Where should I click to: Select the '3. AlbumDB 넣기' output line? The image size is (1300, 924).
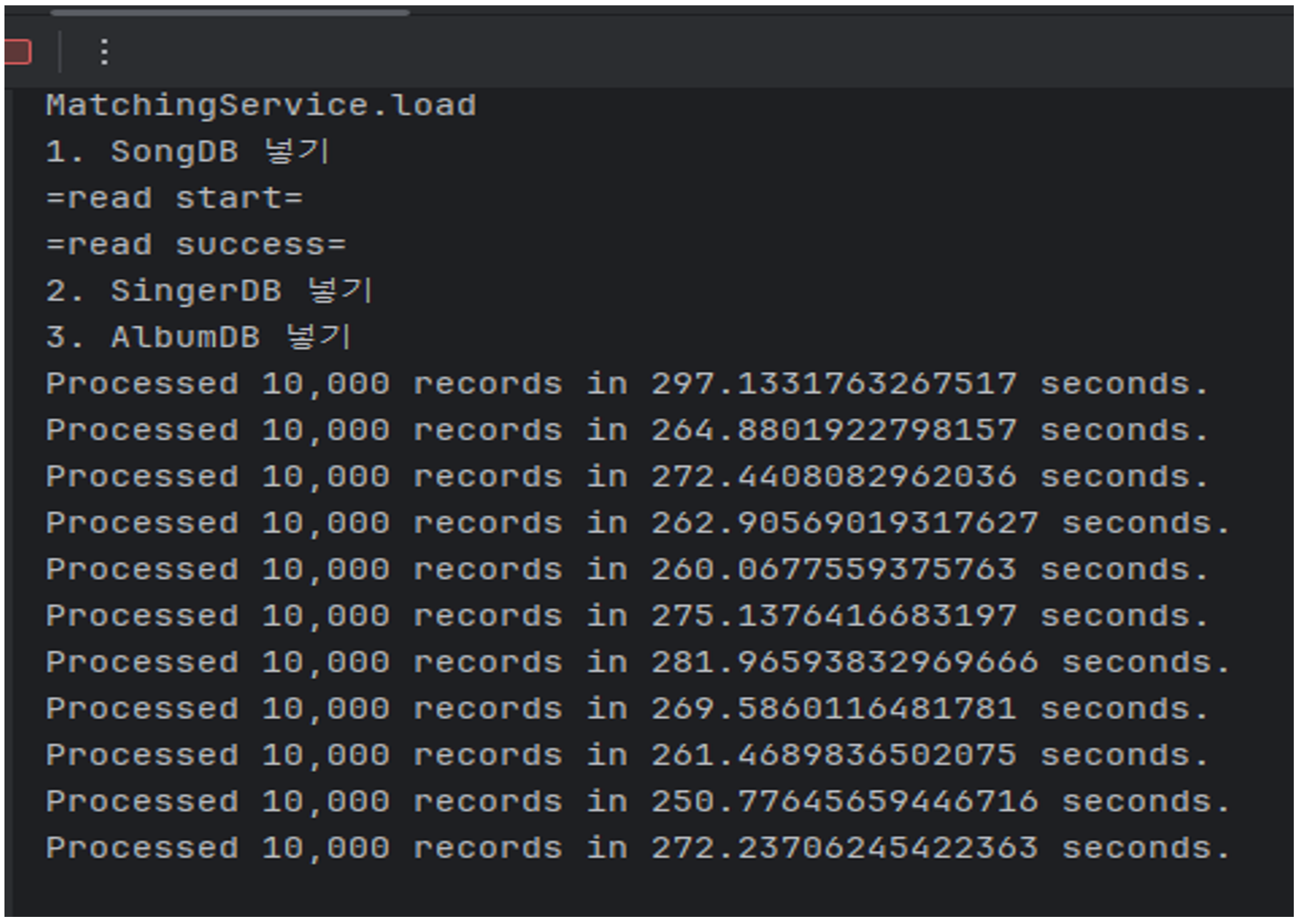198,338
